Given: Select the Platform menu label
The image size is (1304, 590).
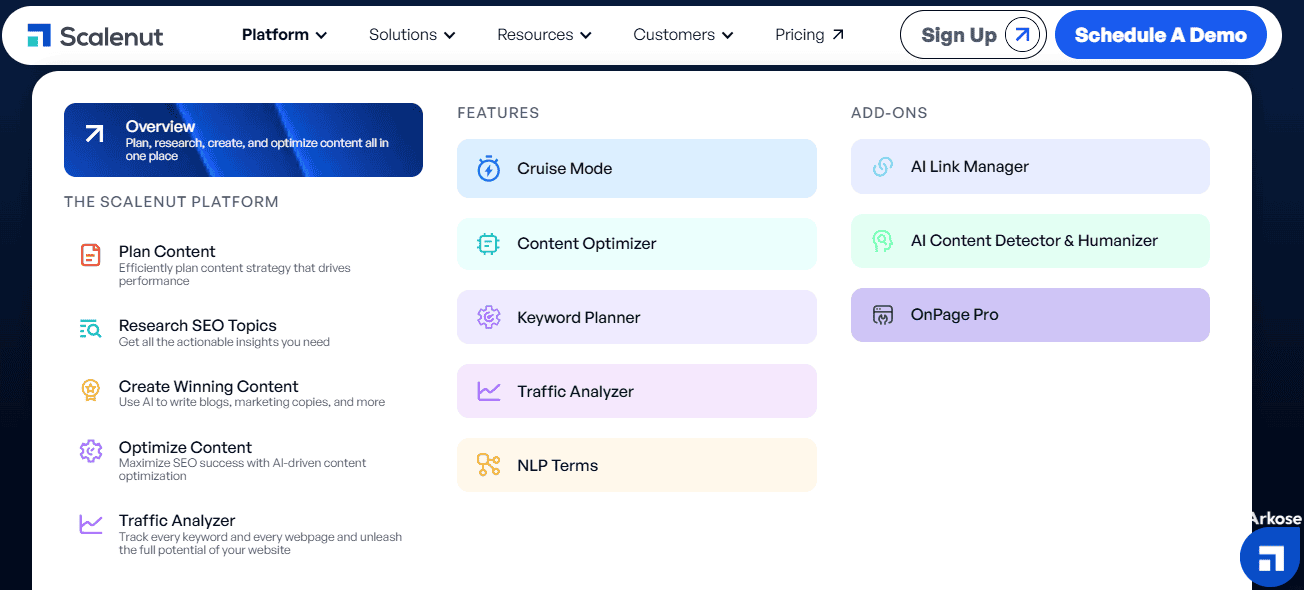Looking at the screenshot, I should point(275,34).
